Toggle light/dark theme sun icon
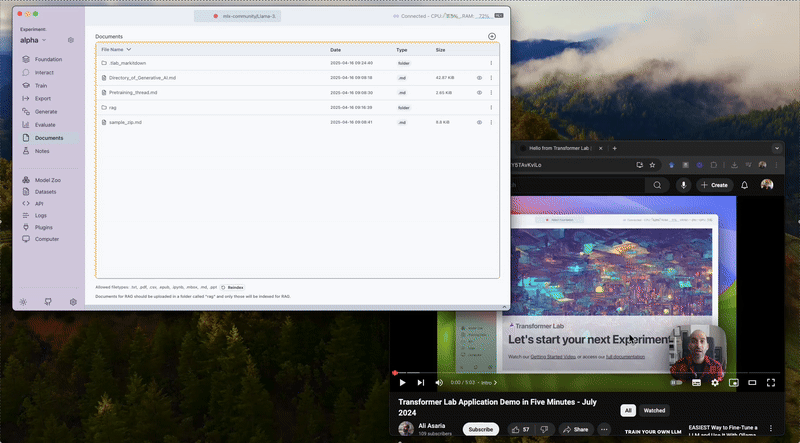Viewport: 800px width, 443px height. (22, 301)
